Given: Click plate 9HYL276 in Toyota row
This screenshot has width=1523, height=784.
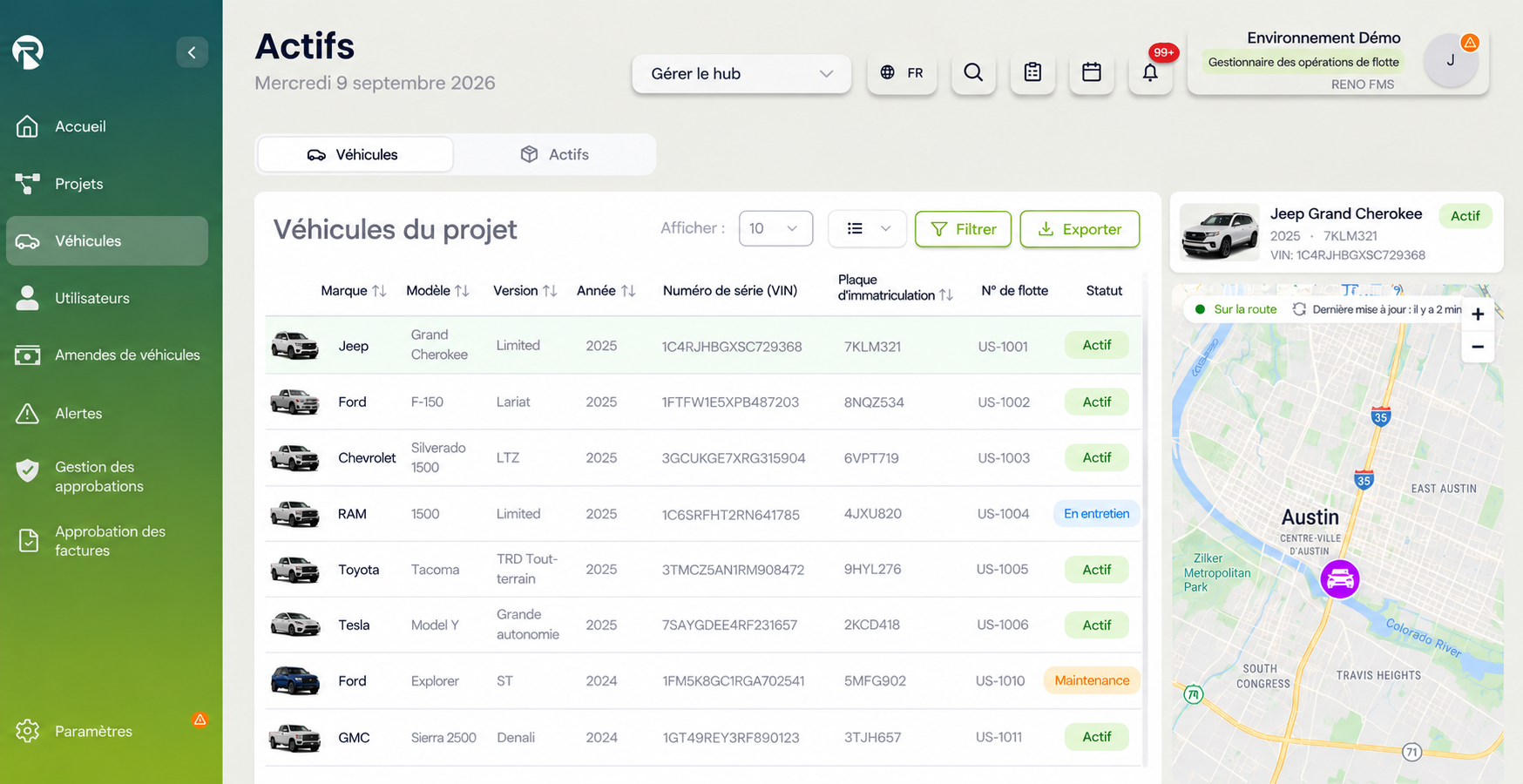Looking at the screenshot, I should (x=872, y=569).
